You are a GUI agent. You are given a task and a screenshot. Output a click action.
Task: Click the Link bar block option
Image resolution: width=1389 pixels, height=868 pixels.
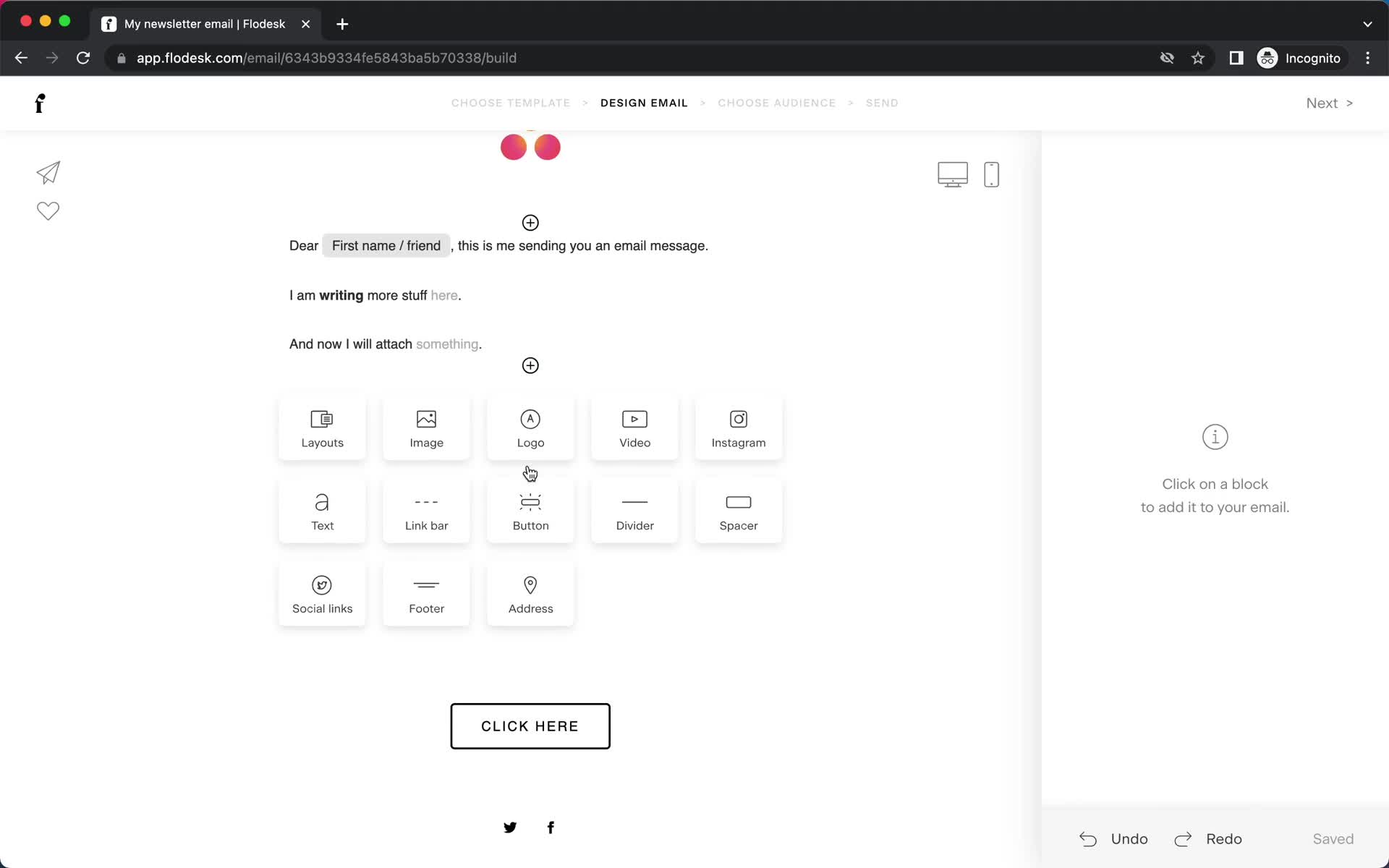point(426,511)
